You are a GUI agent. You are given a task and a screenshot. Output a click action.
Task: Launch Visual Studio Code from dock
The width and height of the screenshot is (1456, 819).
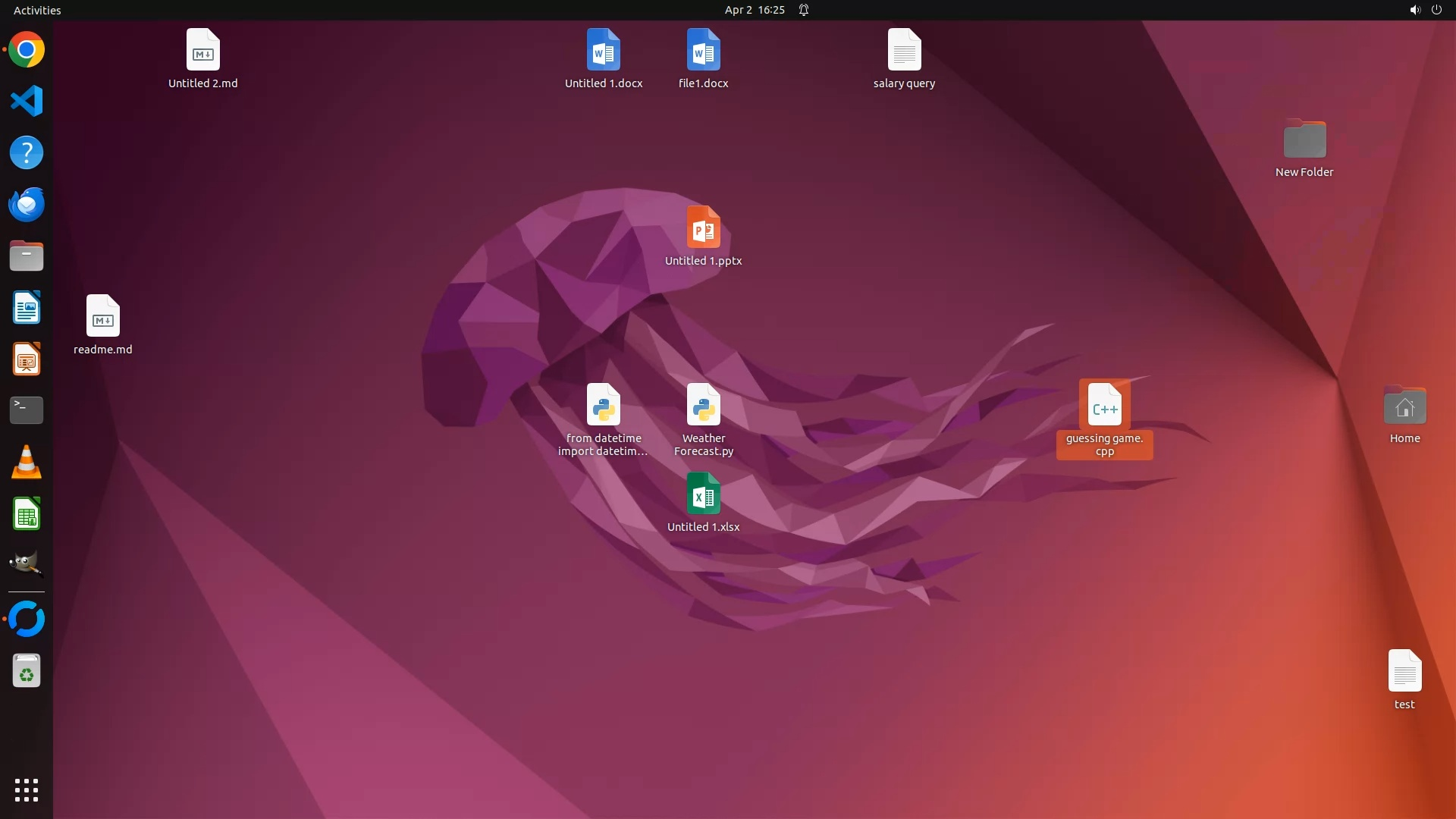(x=27, y=102)
